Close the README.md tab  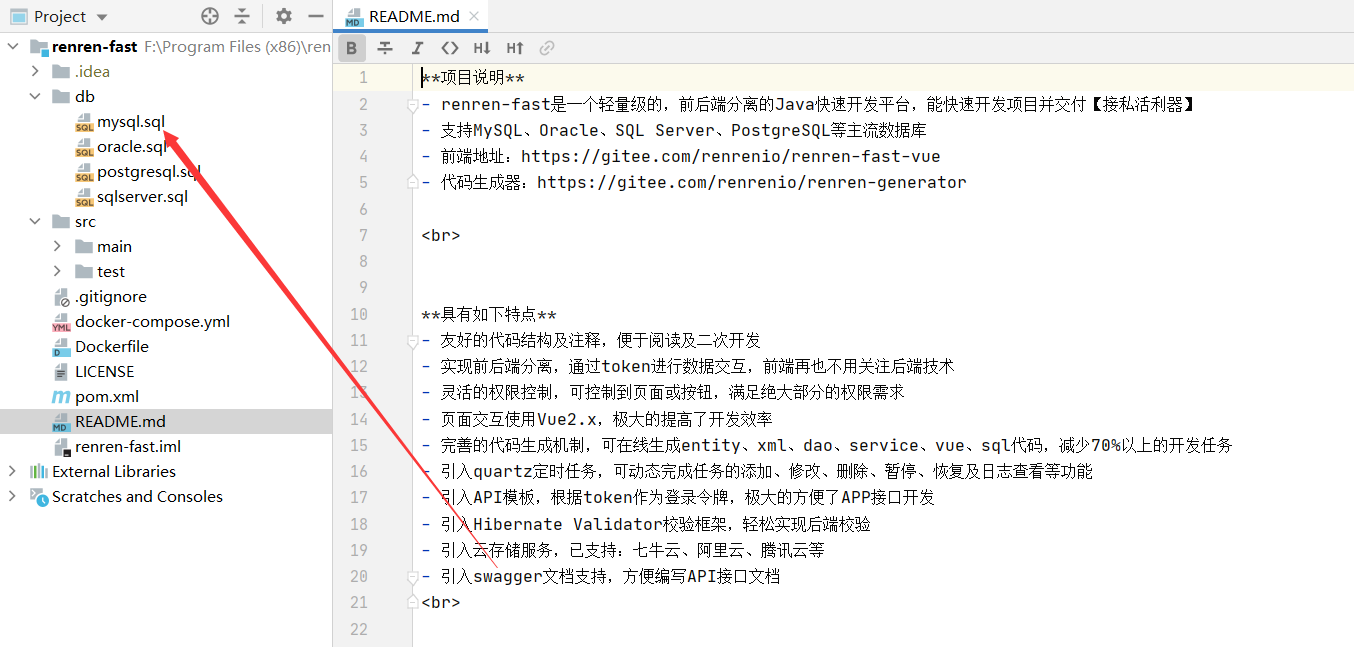point(474,16)
